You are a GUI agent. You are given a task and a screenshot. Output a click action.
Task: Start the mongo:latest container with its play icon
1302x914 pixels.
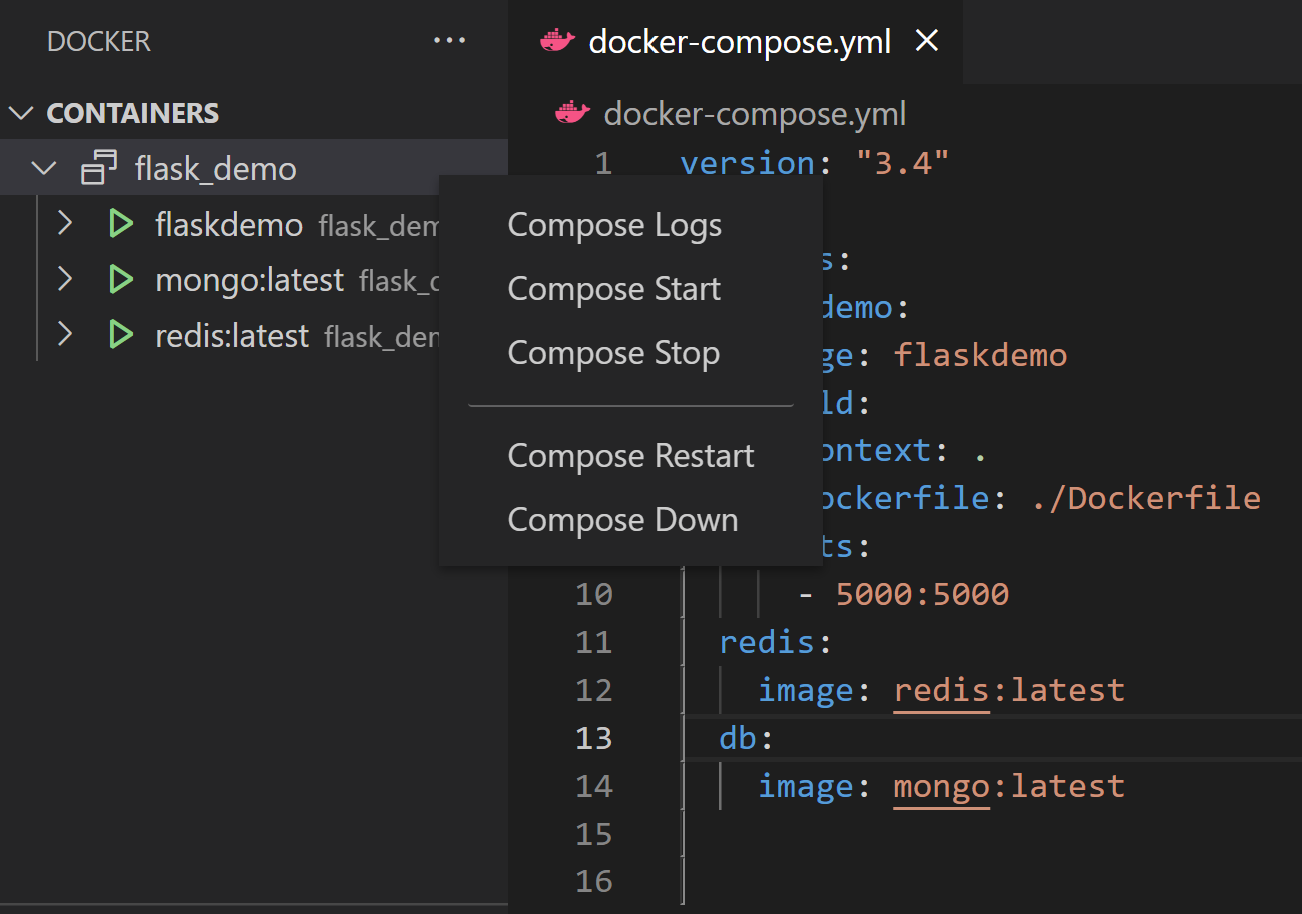(x=120, y=280)
